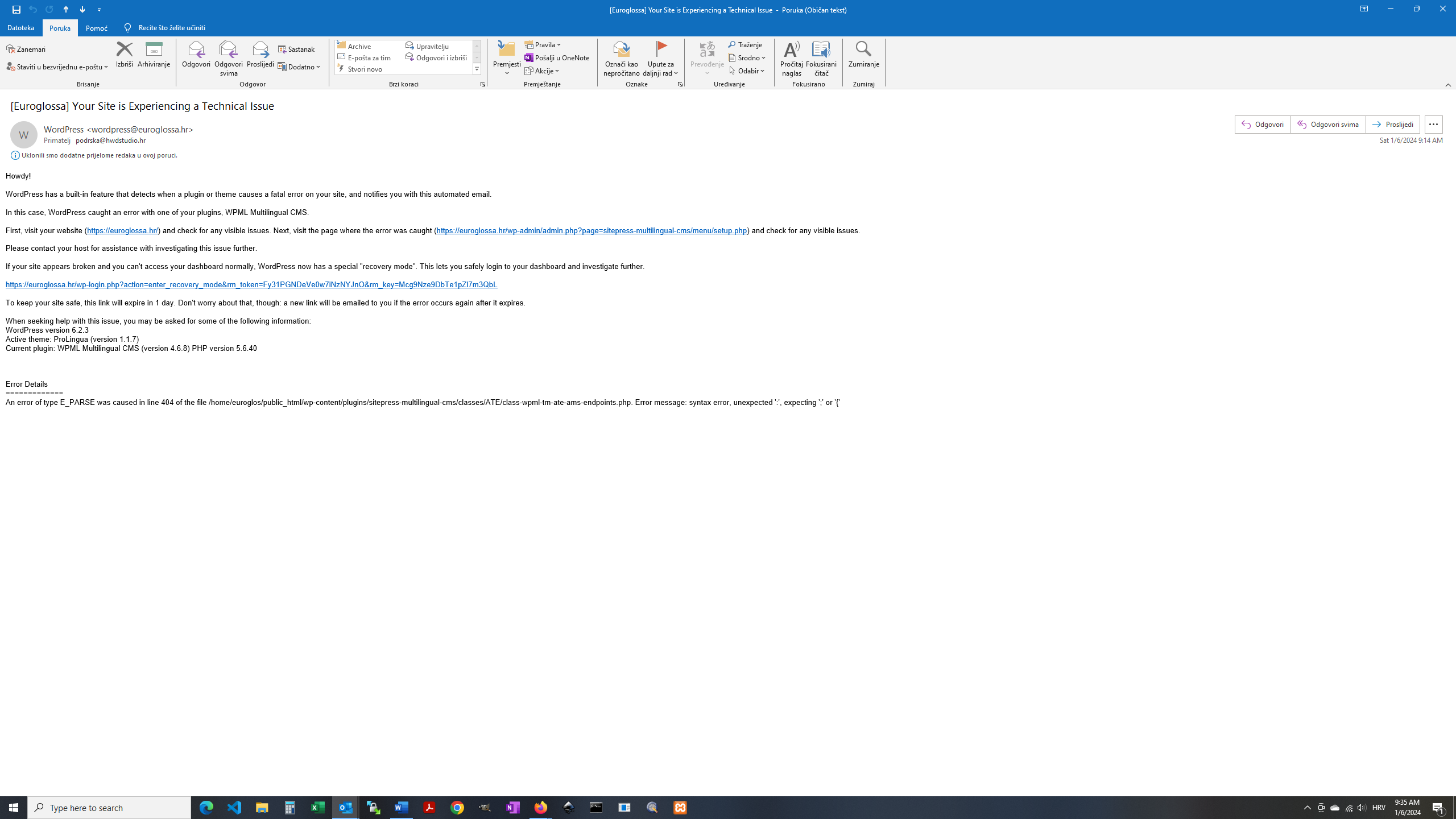Screen dimensions: 1456x819
Task: Expand the Akcije dropdown
Action: click(542, 71)
